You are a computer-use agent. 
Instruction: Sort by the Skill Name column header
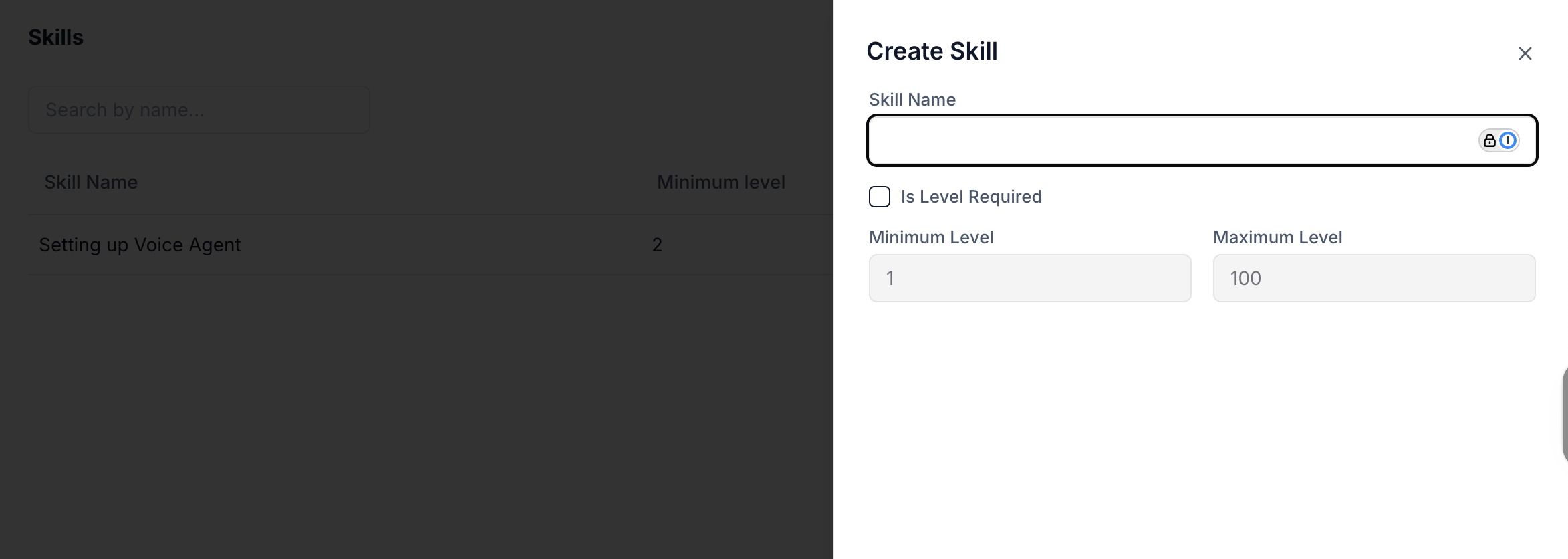(91, 182)
